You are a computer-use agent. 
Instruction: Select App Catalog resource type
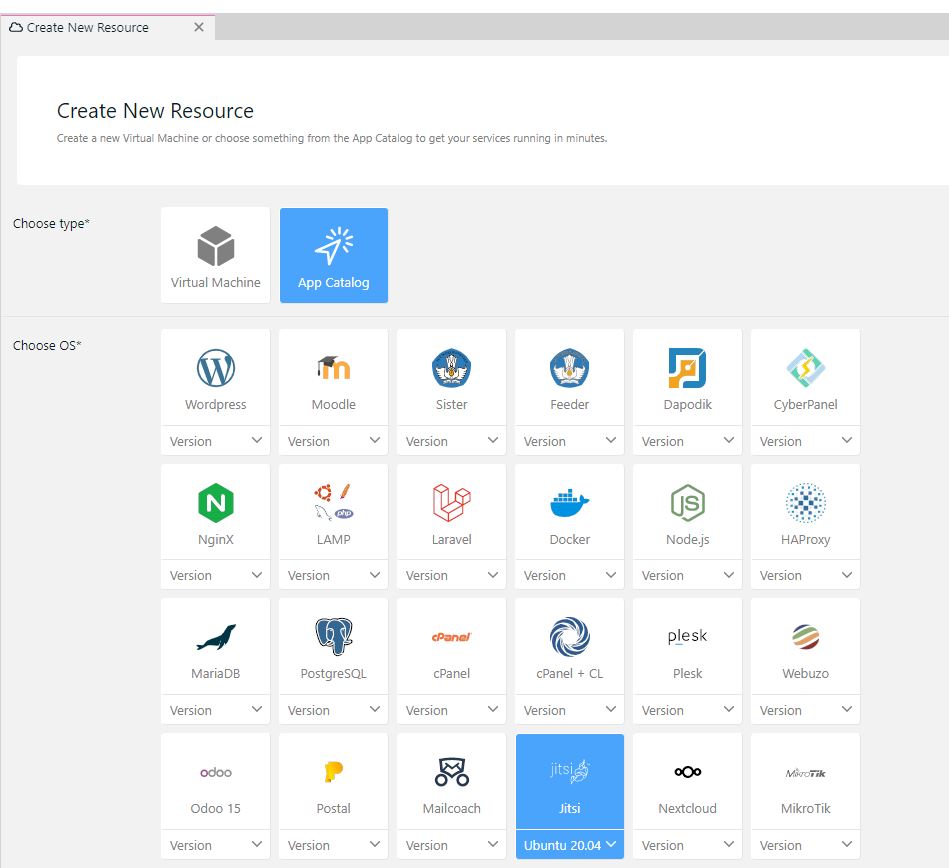coord(333,255)
